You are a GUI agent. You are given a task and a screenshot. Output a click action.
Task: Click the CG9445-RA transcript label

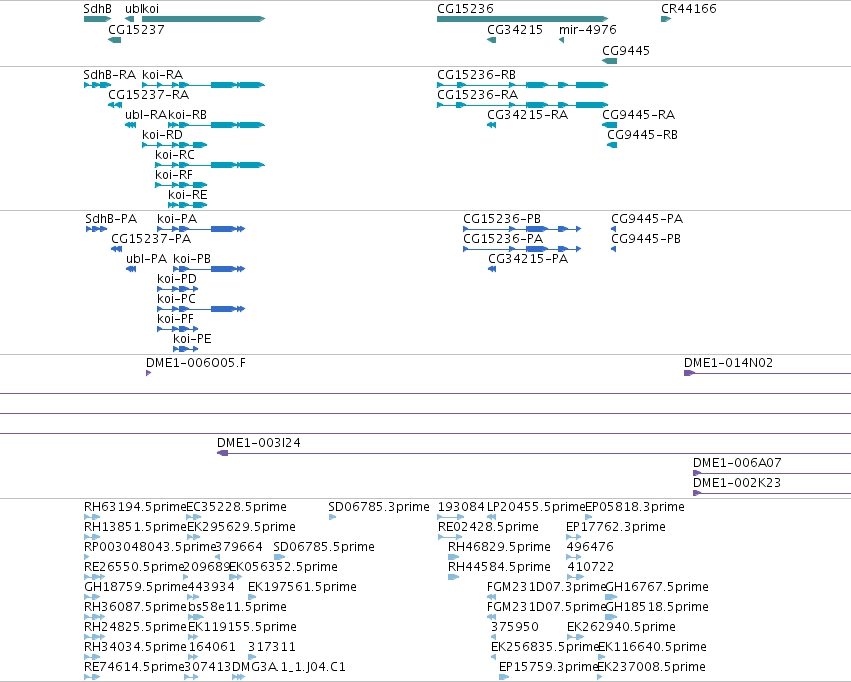coord(639,115)
